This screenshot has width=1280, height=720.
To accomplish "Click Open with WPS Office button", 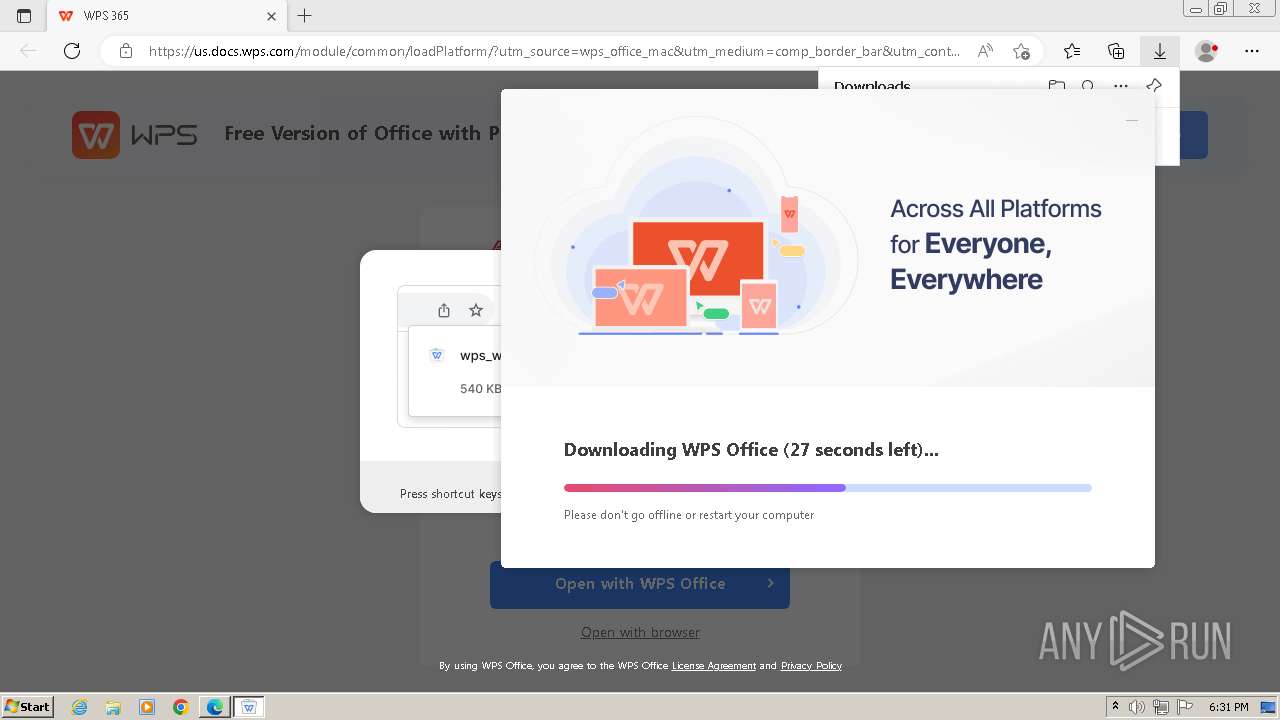I will [640, 584].
